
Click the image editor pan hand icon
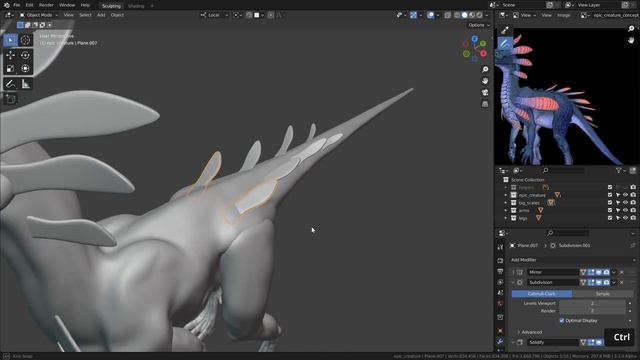coord(631,40)
